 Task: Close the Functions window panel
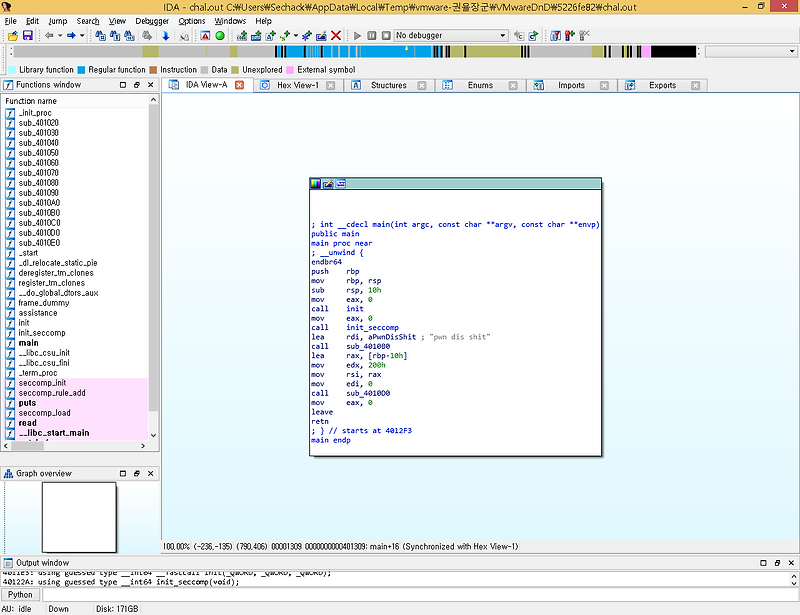150,84
